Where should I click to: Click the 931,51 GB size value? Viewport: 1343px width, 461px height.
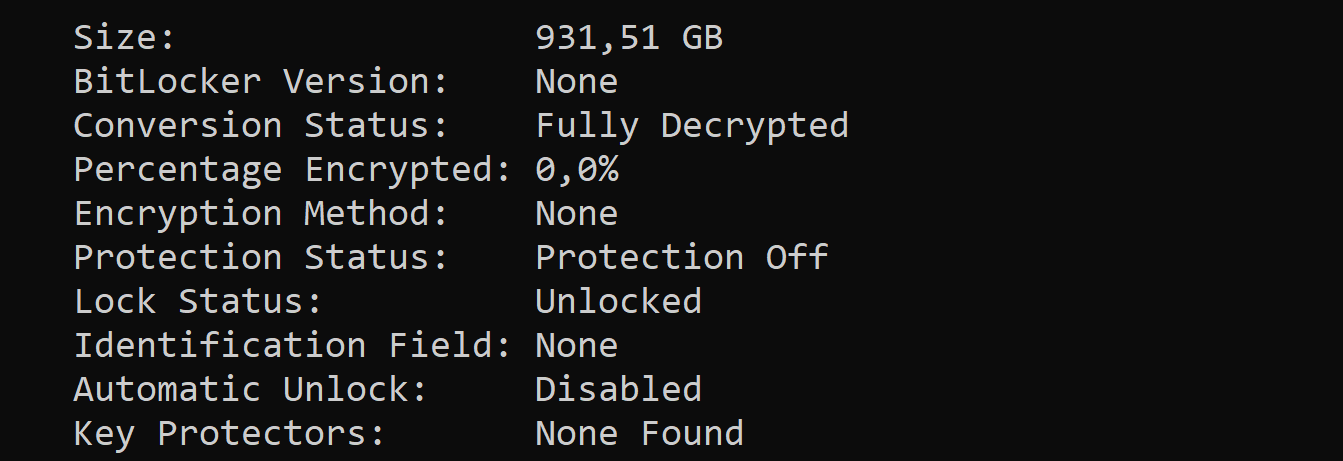pos(629,38)
